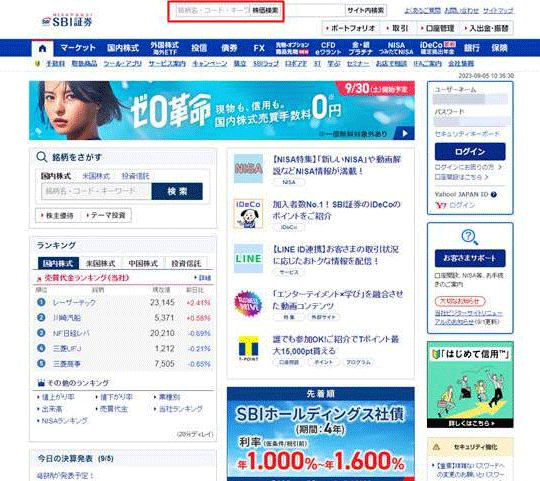Open 入出金・振替
The height and width of the screenshot is (481, 540).
pos(487,28)
